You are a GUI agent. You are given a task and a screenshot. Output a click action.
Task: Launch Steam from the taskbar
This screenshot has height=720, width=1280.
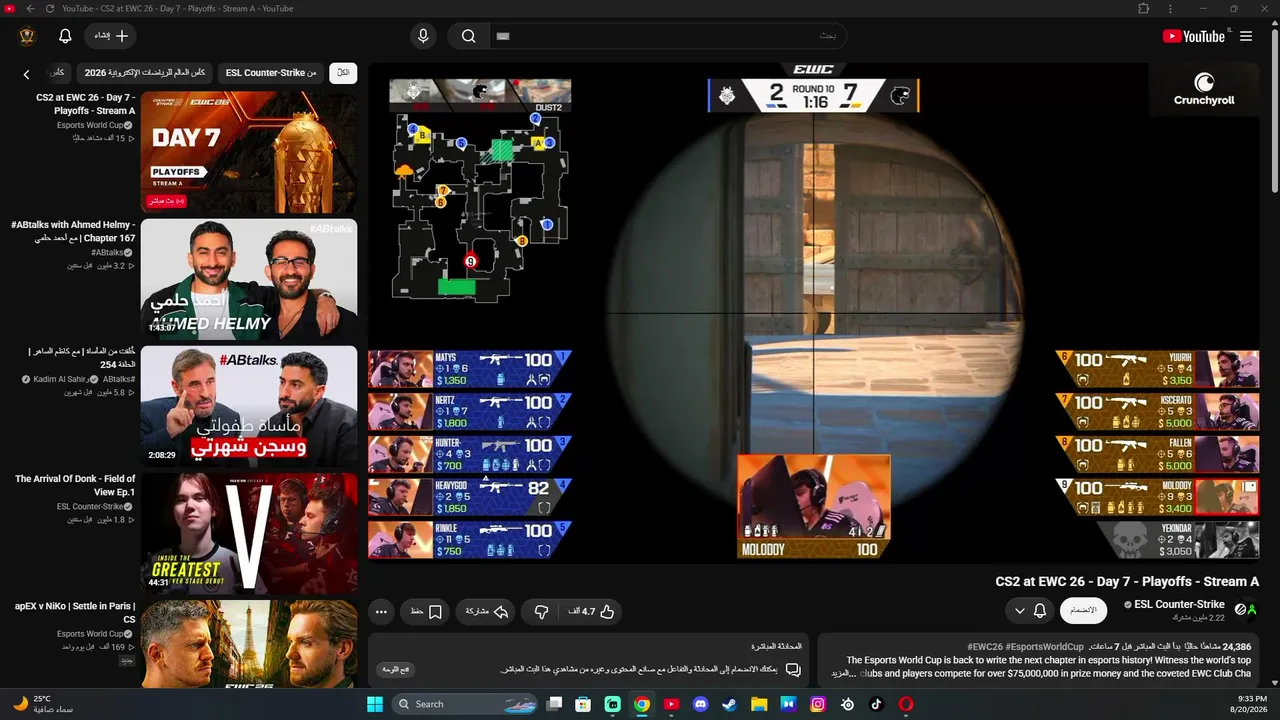(729, 704)
